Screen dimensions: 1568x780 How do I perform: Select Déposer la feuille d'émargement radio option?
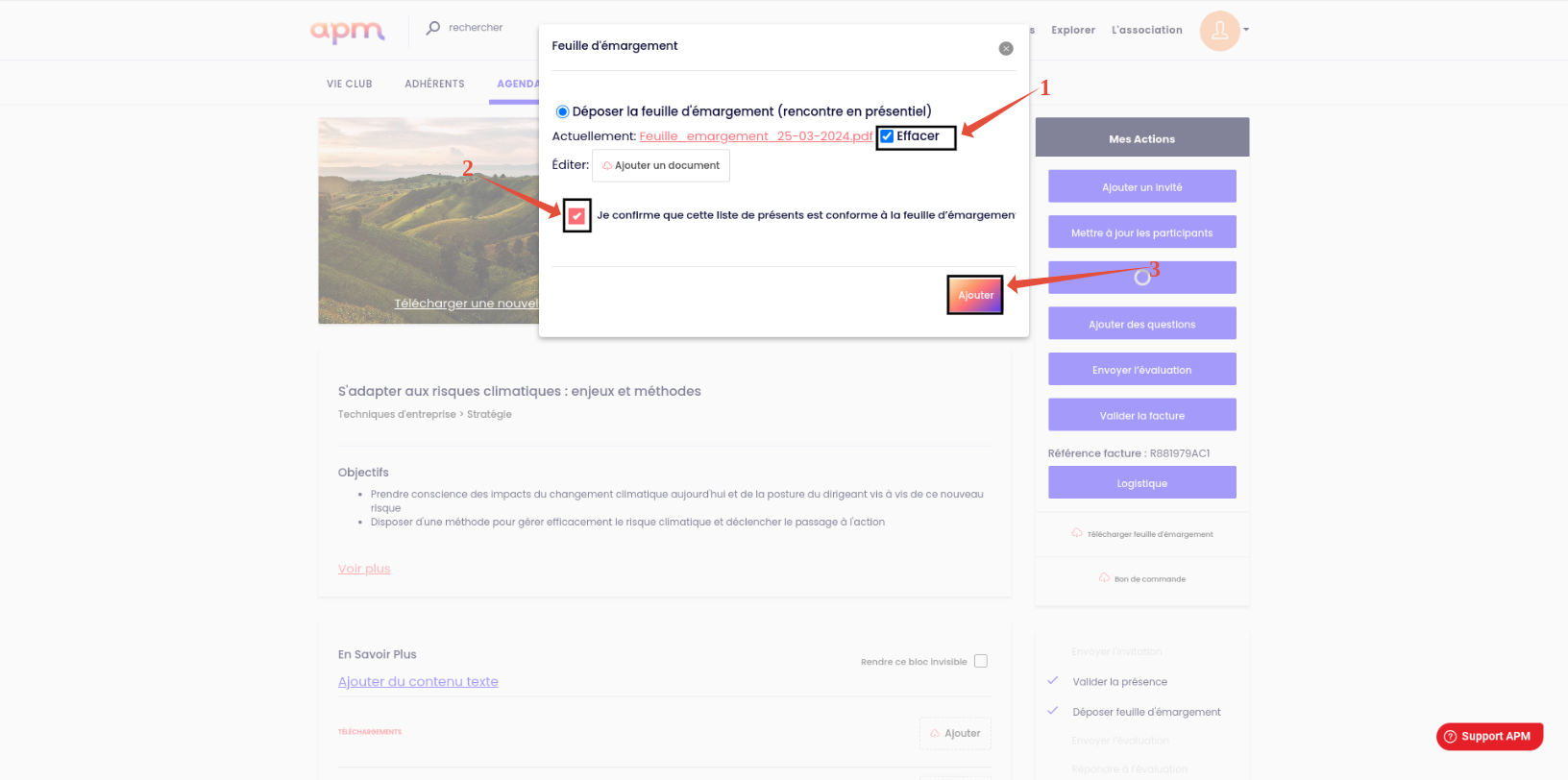pos(563,111)
